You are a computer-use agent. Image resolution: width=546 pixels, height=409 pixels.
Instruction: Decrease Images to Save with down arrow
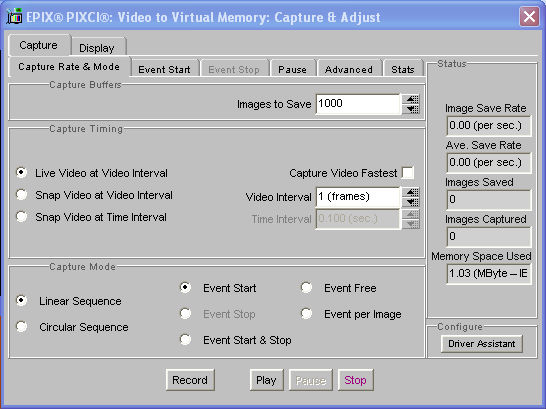411,109
